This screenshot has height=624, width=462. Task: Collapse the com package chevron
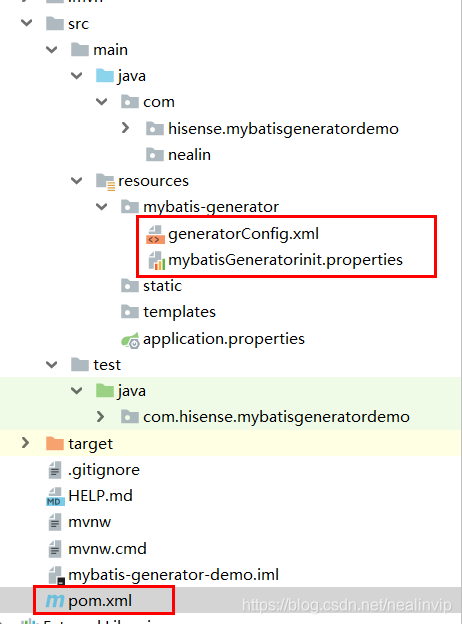(x=102, y=102)
